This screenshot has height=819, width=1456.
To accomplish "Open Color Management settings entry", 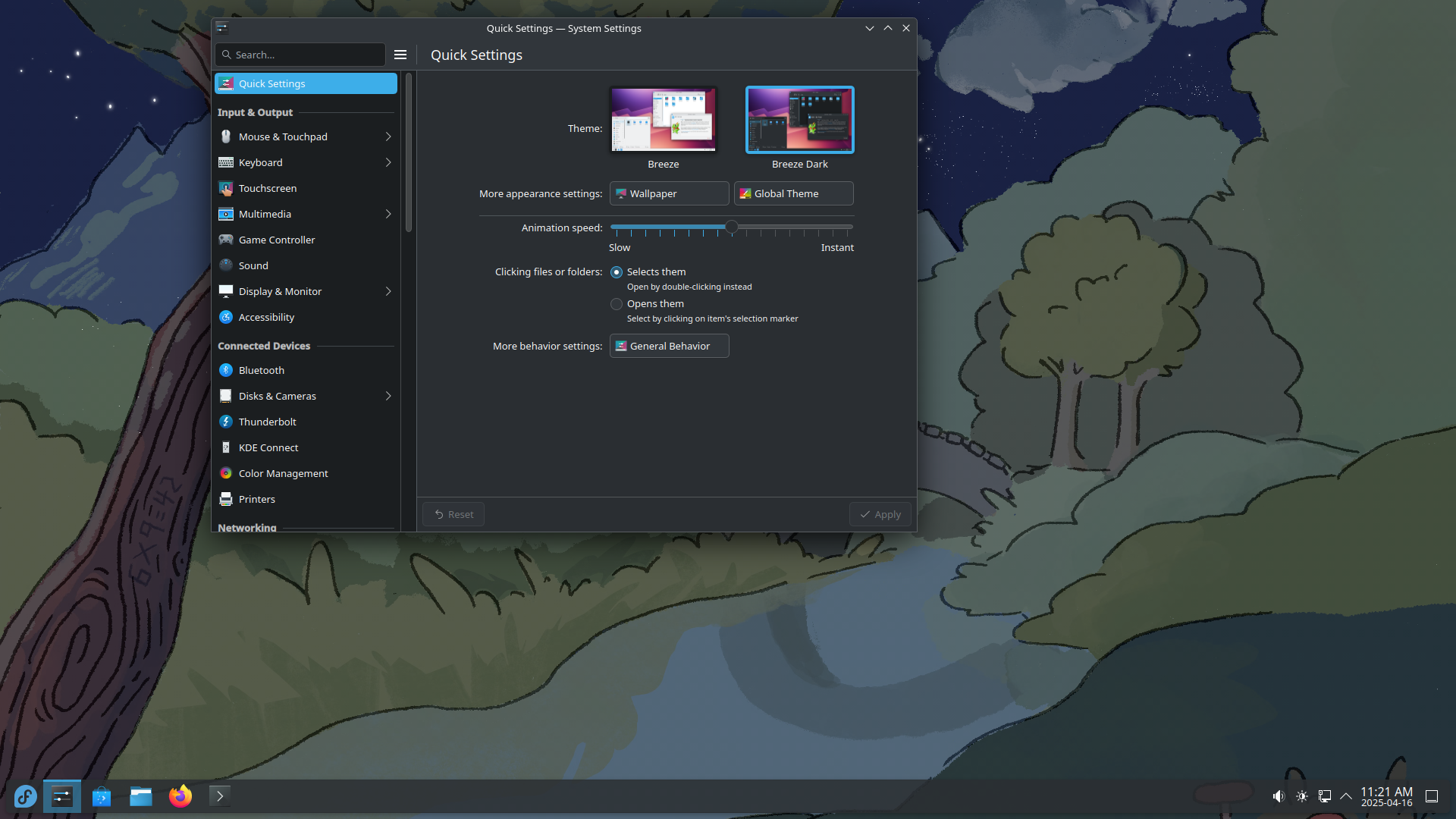I will coord(306,473).
